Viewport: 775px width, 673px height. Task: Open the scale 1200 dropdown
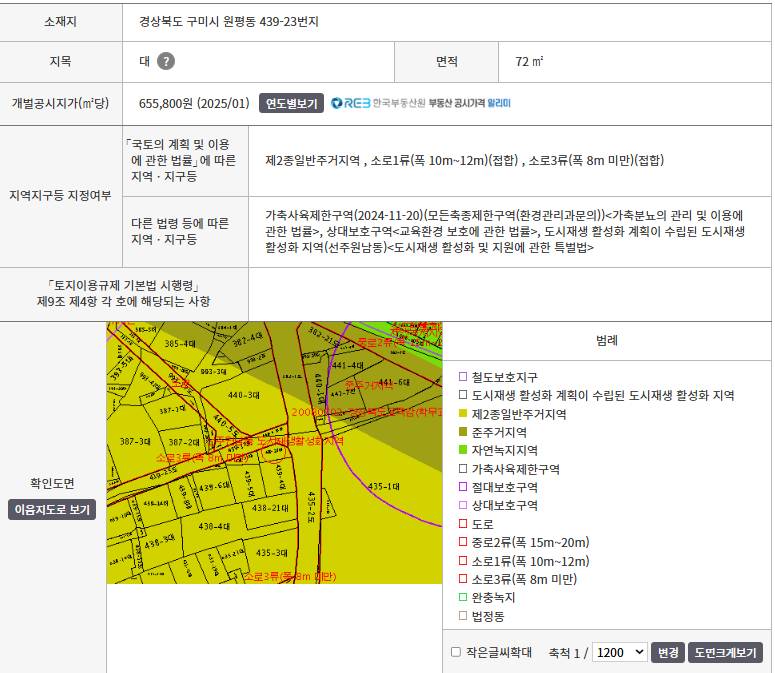click(x=620, y=652)
